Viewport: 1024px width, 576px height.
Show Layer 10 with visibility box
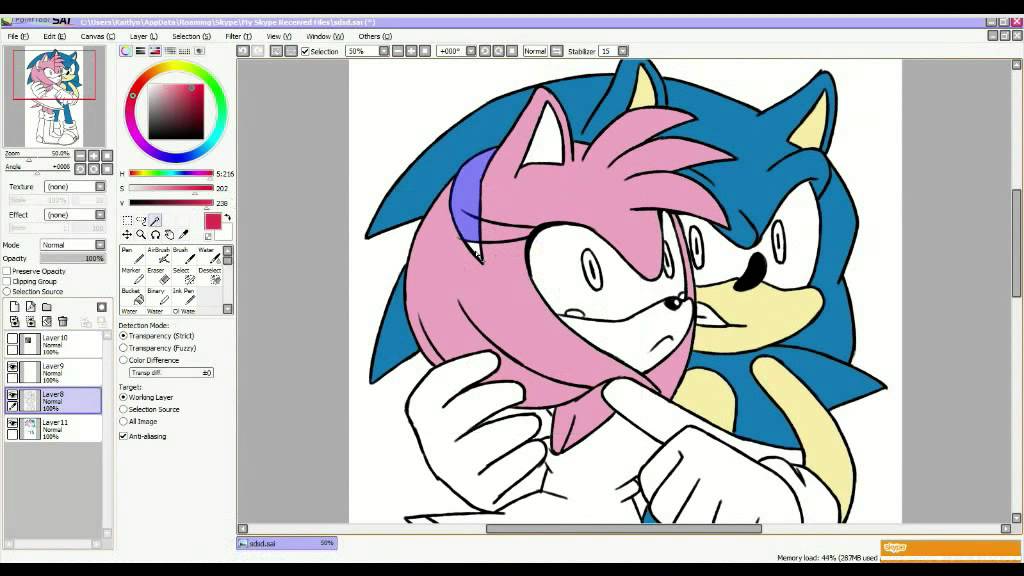[12, 338]
